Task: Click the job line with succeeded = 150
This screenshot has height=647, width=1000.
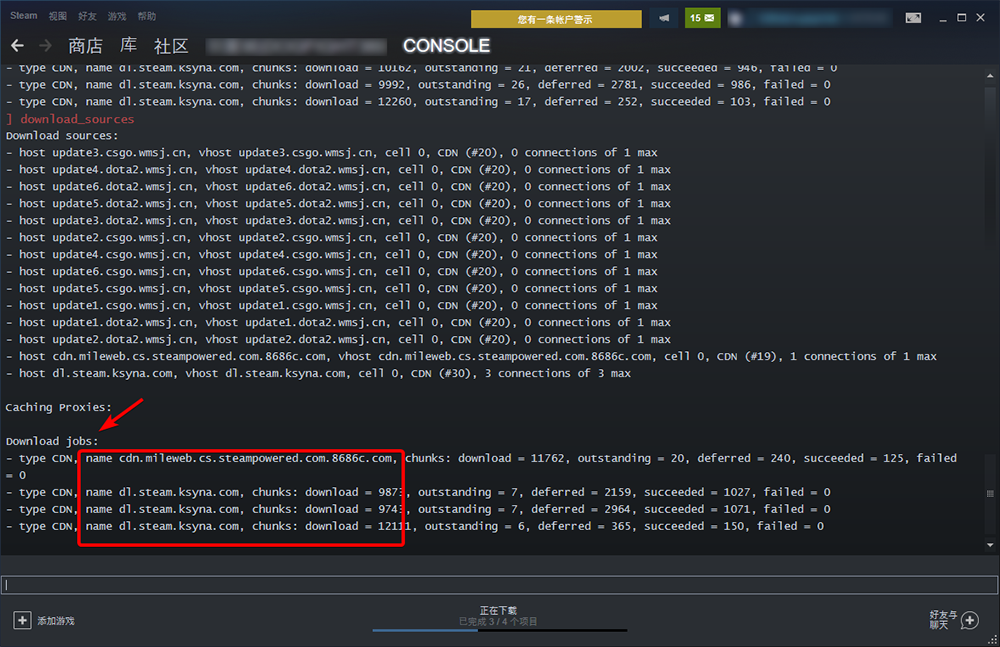Action: (415, 526)
